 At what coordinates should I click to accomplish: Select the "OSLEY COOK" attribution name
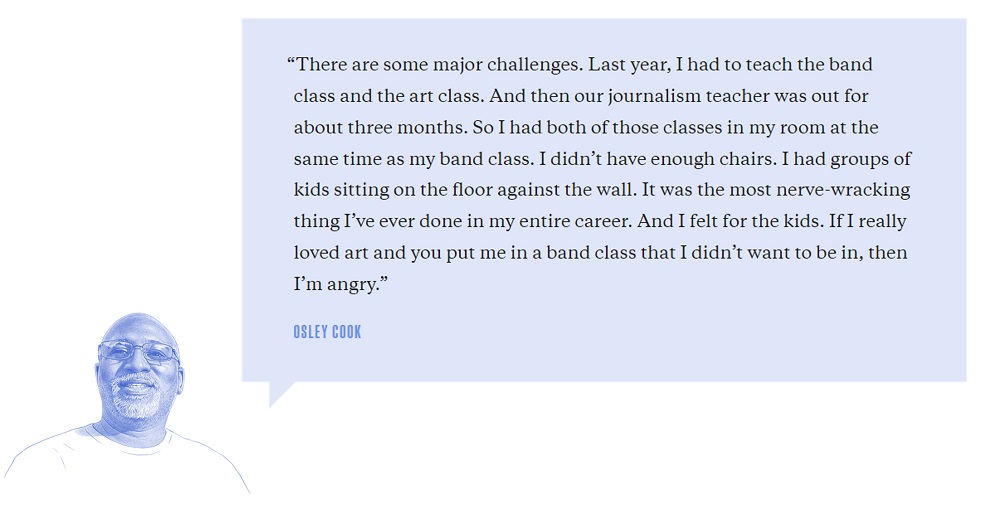tap(327, 331)
